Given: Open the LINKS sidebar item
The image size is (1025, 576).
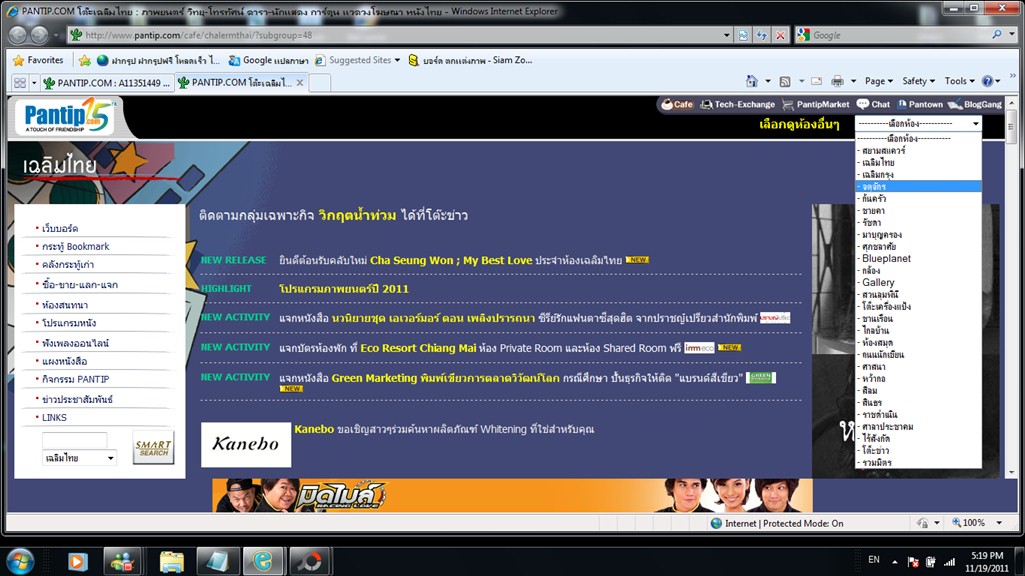Looking at the screenshot, I should click(54, 417).
